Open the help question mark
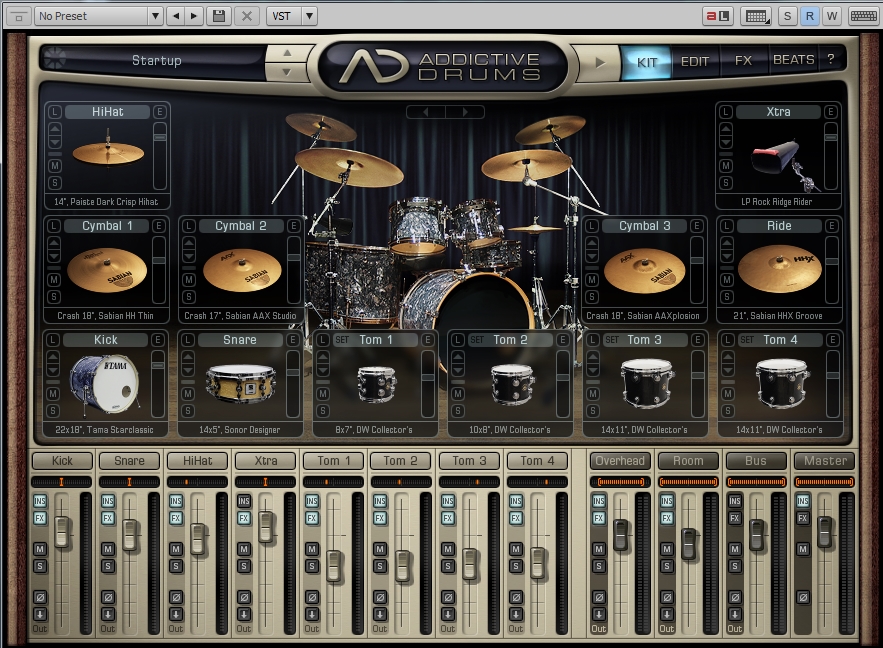 831,59
